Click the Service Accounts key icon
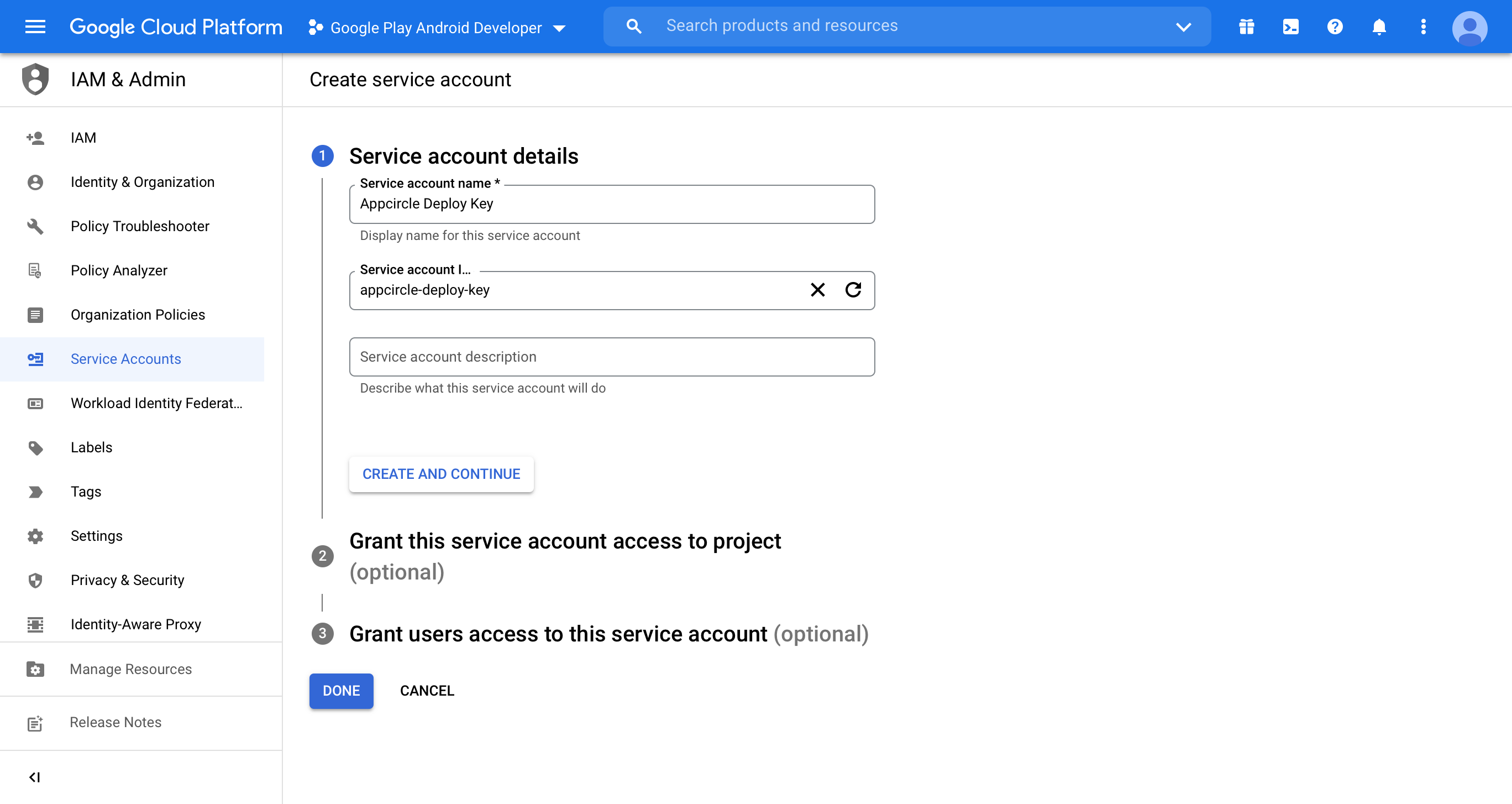 [x=35, y=359]
